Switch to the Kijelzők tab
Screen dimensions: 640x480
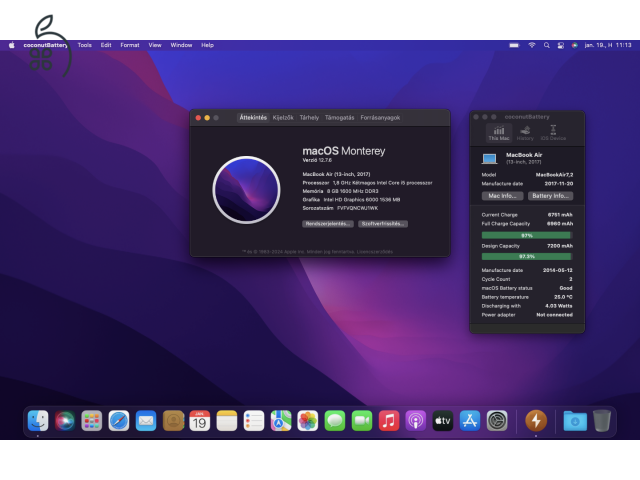pyautogui.click(x=283, y=117)
